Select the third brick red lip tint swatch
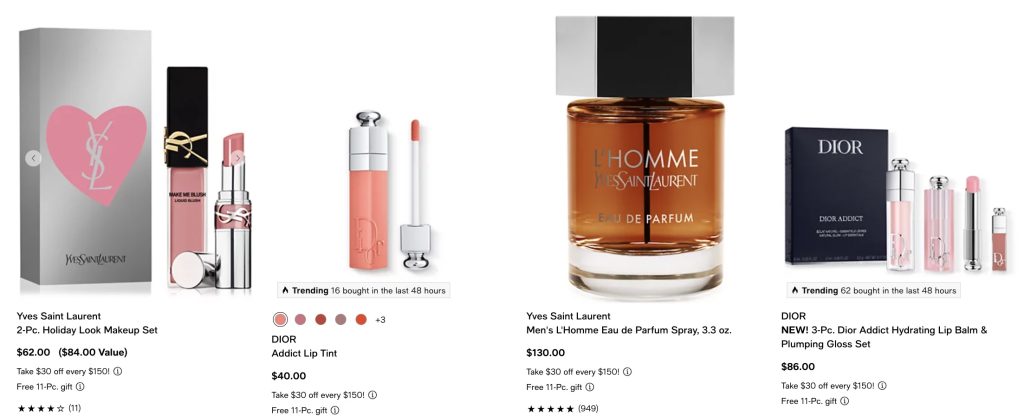 (x=321, y=319)
